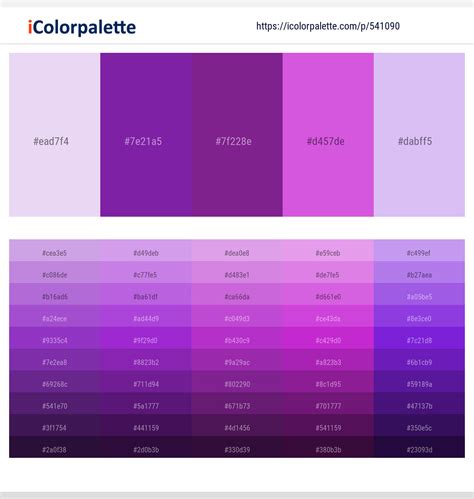Choose the #8823b2 shade cell

click(146, 360)
